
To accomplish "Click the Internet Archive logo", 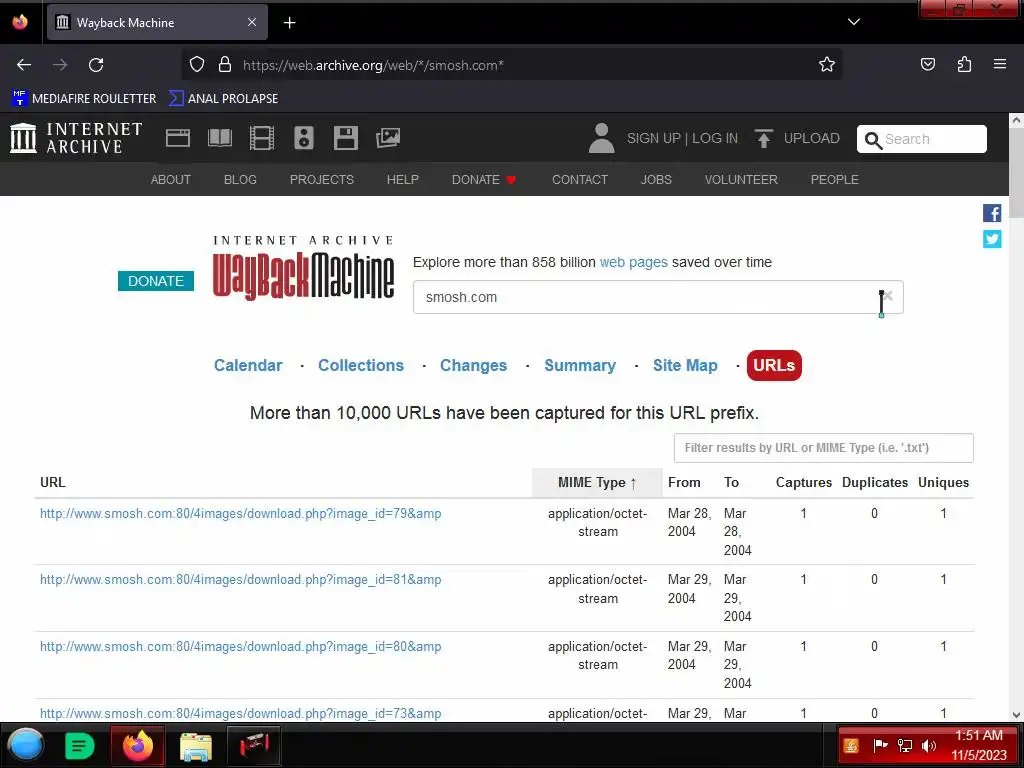I will coord(76,138).
